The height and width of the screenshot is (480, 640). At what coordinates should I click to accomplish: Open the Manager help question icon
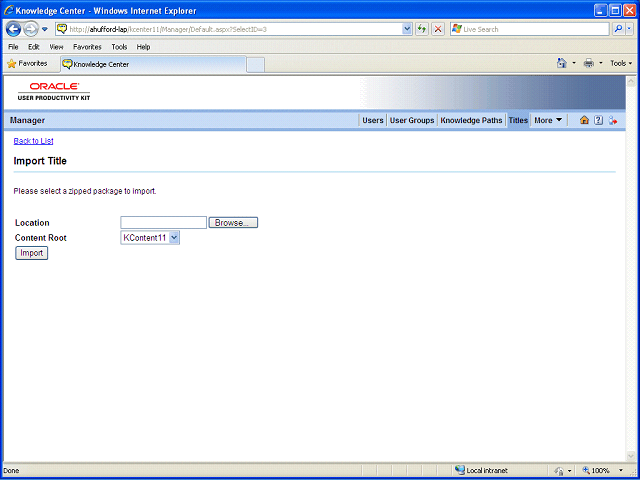click(x=598, y=120)
